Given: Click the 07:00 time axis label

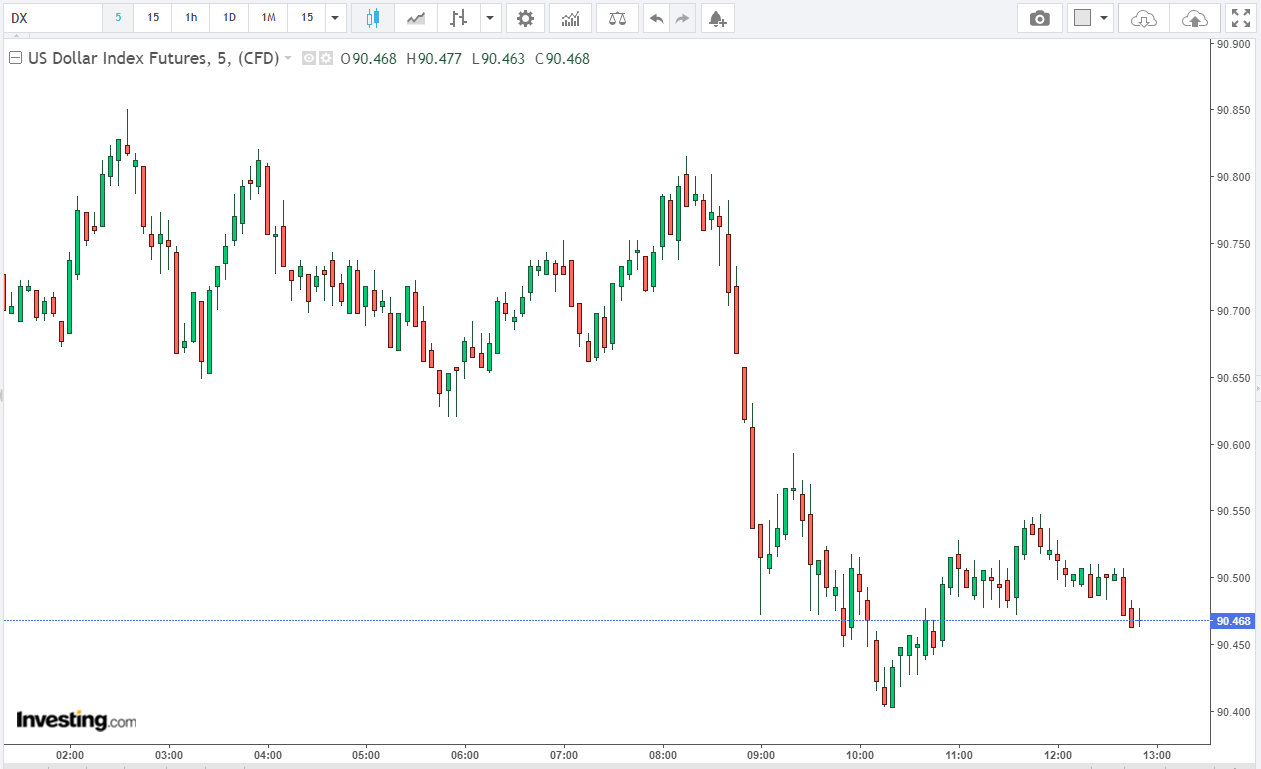Looking at the screenshot, I should [564, 755].
